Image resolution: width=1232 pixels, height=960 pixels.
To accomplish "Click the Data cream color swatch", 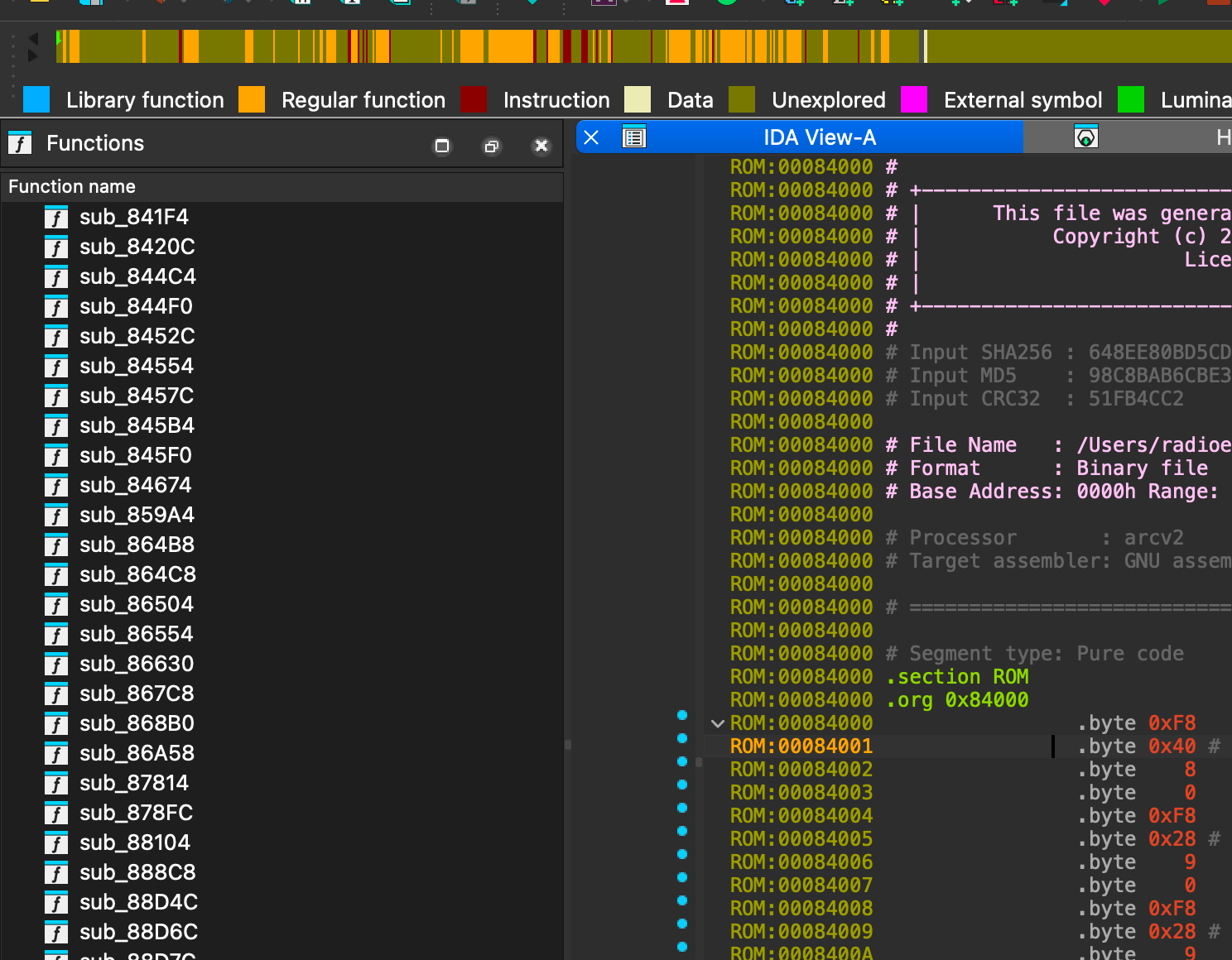I will [638, 99].
